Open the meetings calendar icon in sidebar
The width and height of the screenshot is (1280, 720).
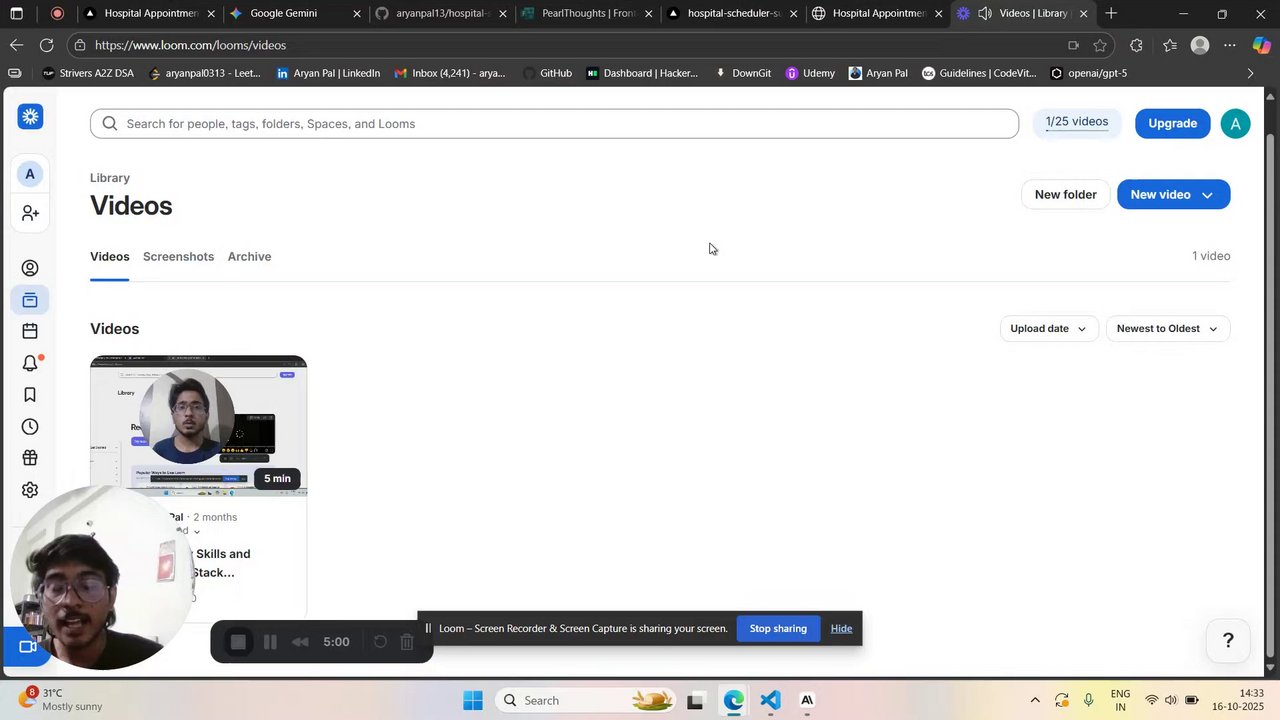(30, 331)
